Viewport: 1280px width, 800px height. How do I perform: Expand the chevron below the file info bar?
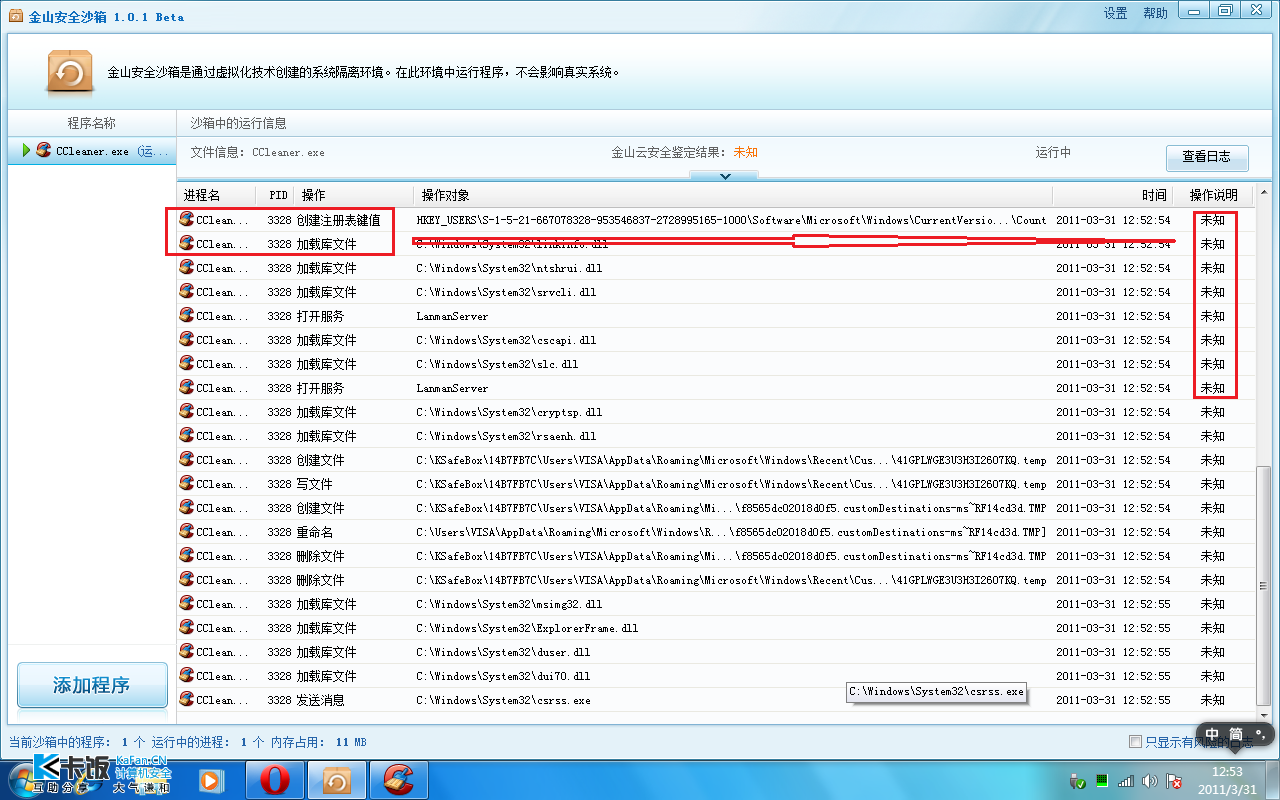pyautogui.click(x=724, y=176)
